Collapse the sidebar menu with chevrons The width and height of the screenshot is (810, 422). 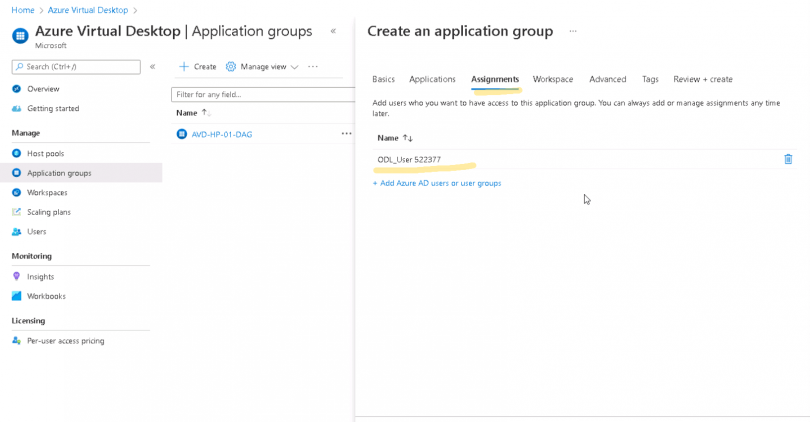coord(152,67)
